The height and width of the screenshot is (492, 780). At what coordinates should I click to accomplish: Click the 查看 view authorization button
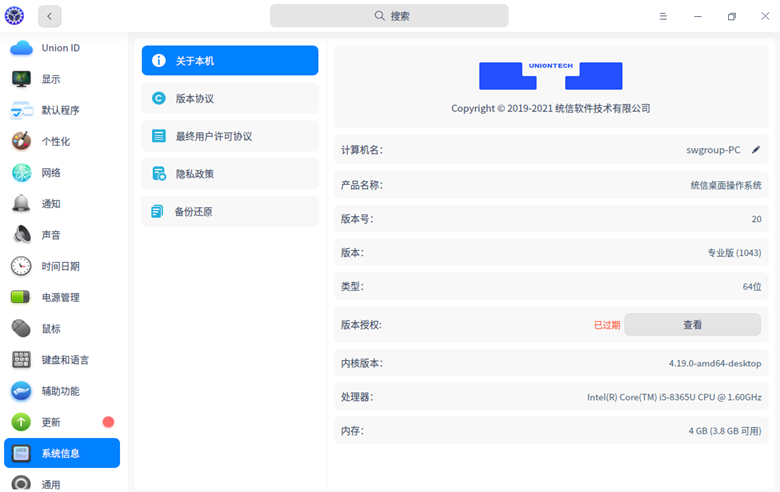(x=692, y=325)
